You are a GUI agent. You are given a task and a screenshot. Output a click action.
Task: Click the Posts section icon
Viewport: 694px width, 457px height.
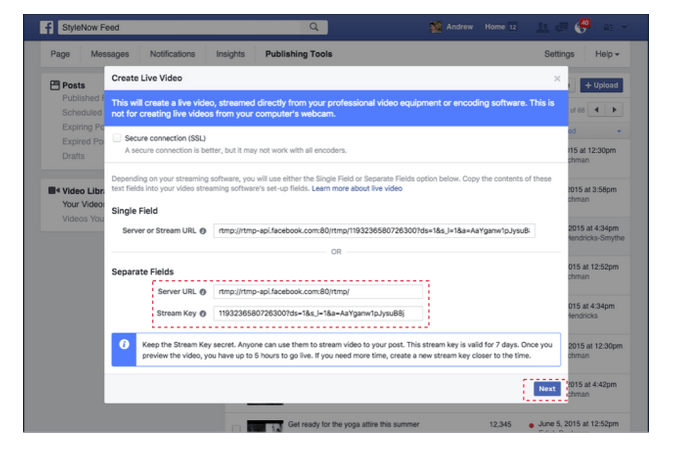pos(55,85)
